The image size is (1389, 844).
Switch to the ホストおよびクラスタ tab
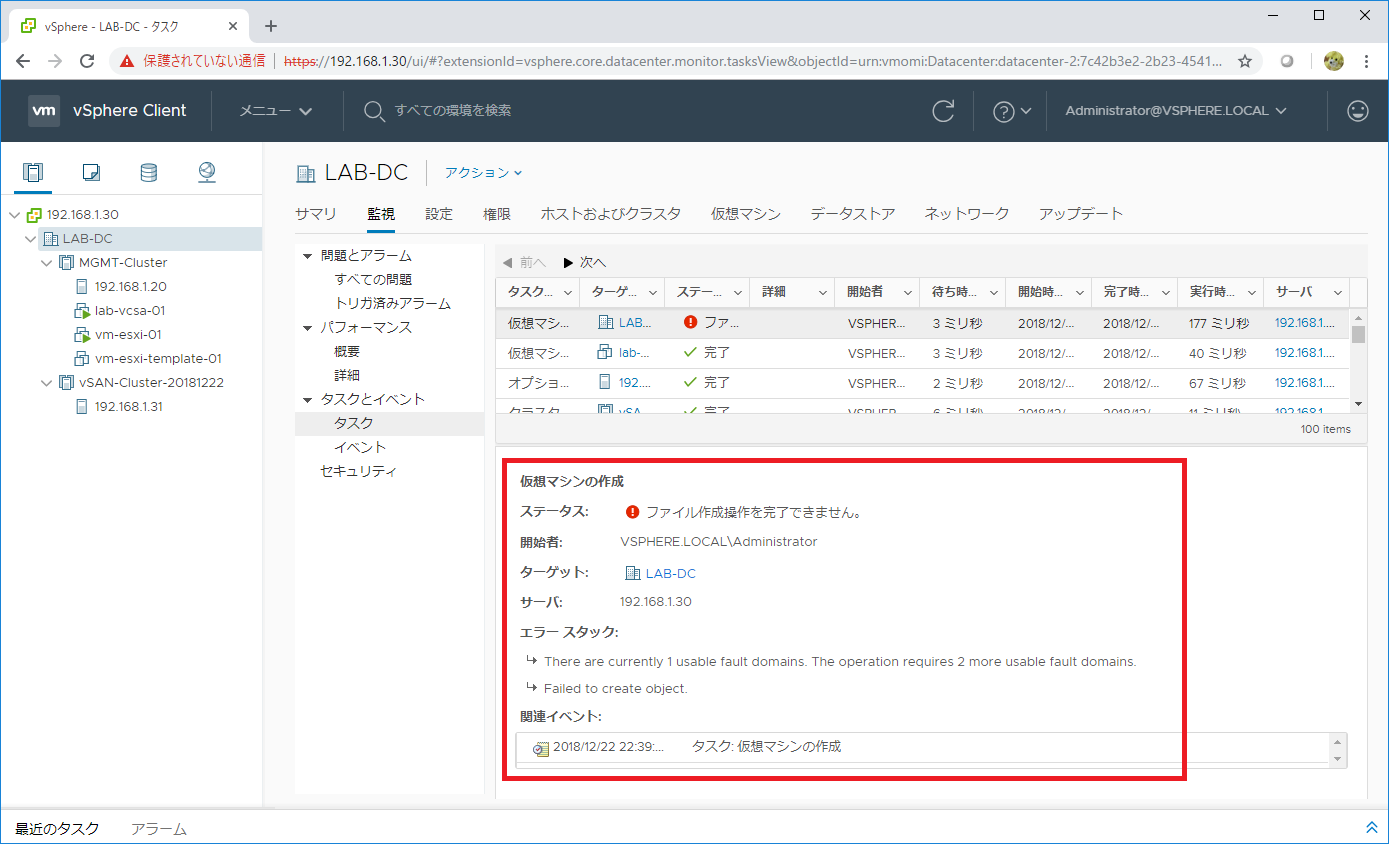click(611, 214)
